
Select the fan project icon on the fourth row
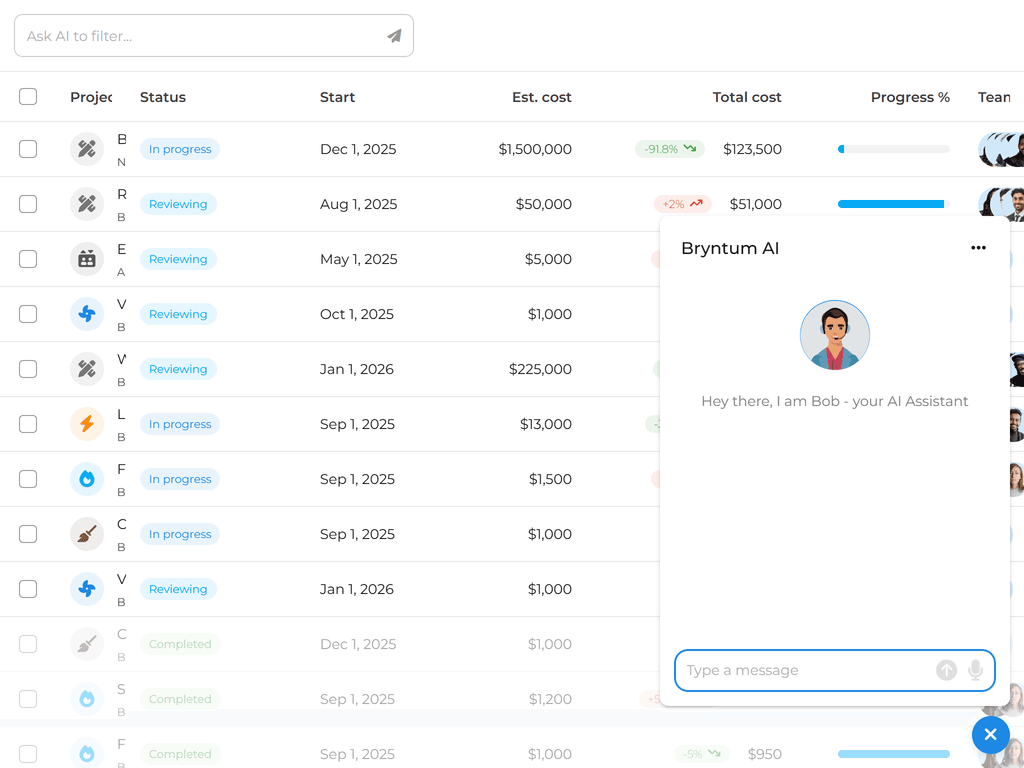(x=86, y=313)
